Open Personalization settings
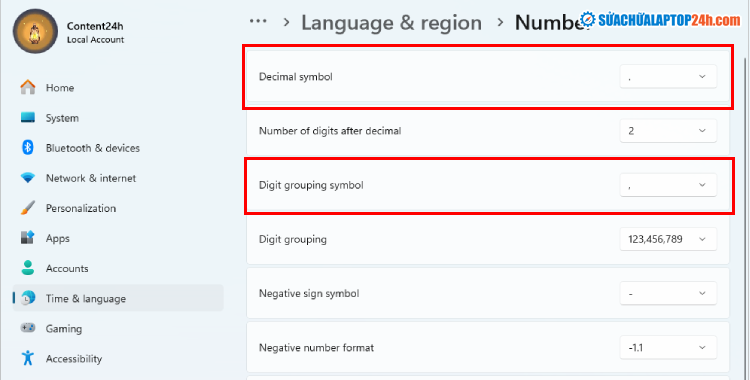Viewport: 750px width, 380px height. click(x=118, y=208)
